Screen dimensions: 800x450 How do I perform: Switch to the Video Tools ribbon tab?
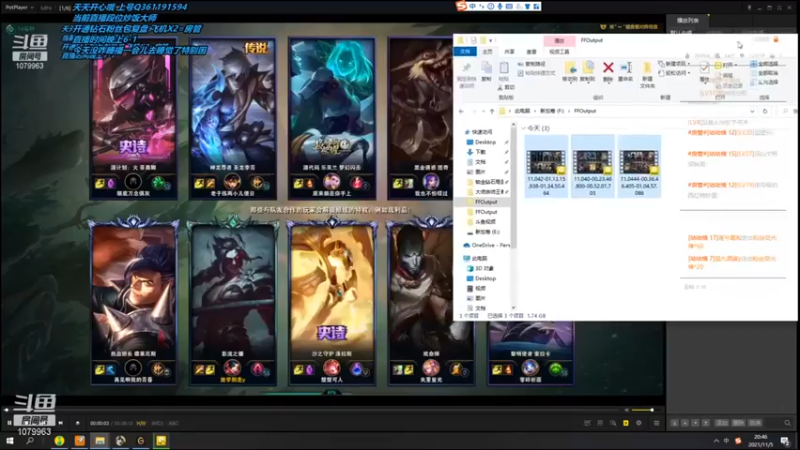click(x=559, y=52)
